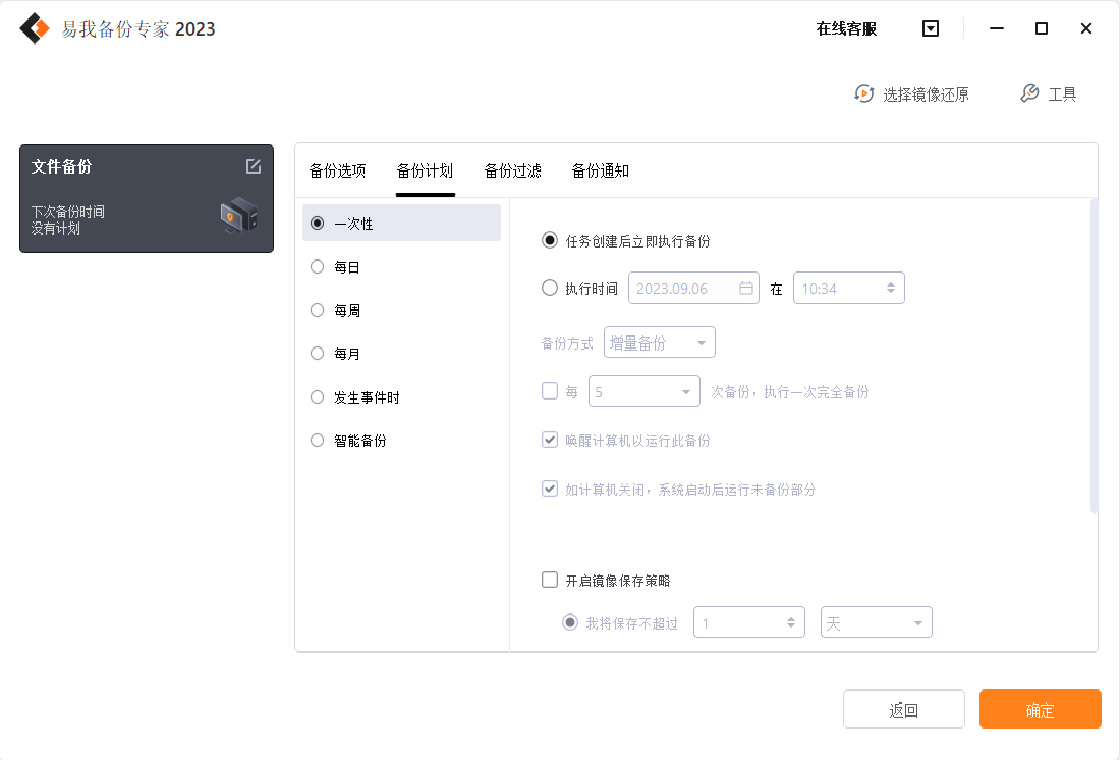This screenshot has width=1120, height=760.
Task: Open 在线客服 online support
Action: (846, 29)
